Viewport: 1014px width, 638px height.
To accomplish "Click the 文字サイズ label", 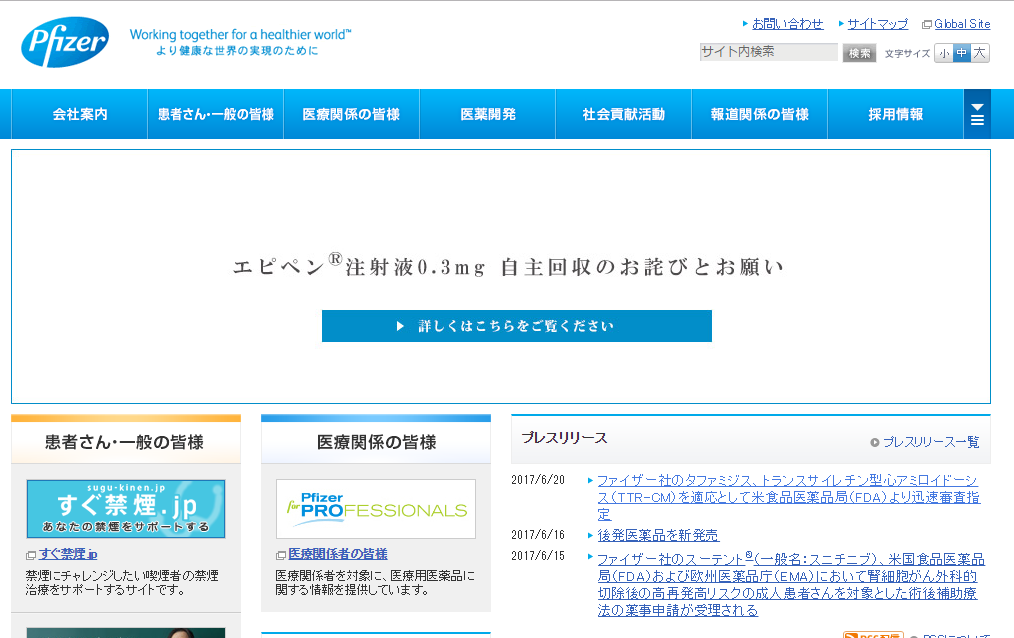I will (907, 54).
